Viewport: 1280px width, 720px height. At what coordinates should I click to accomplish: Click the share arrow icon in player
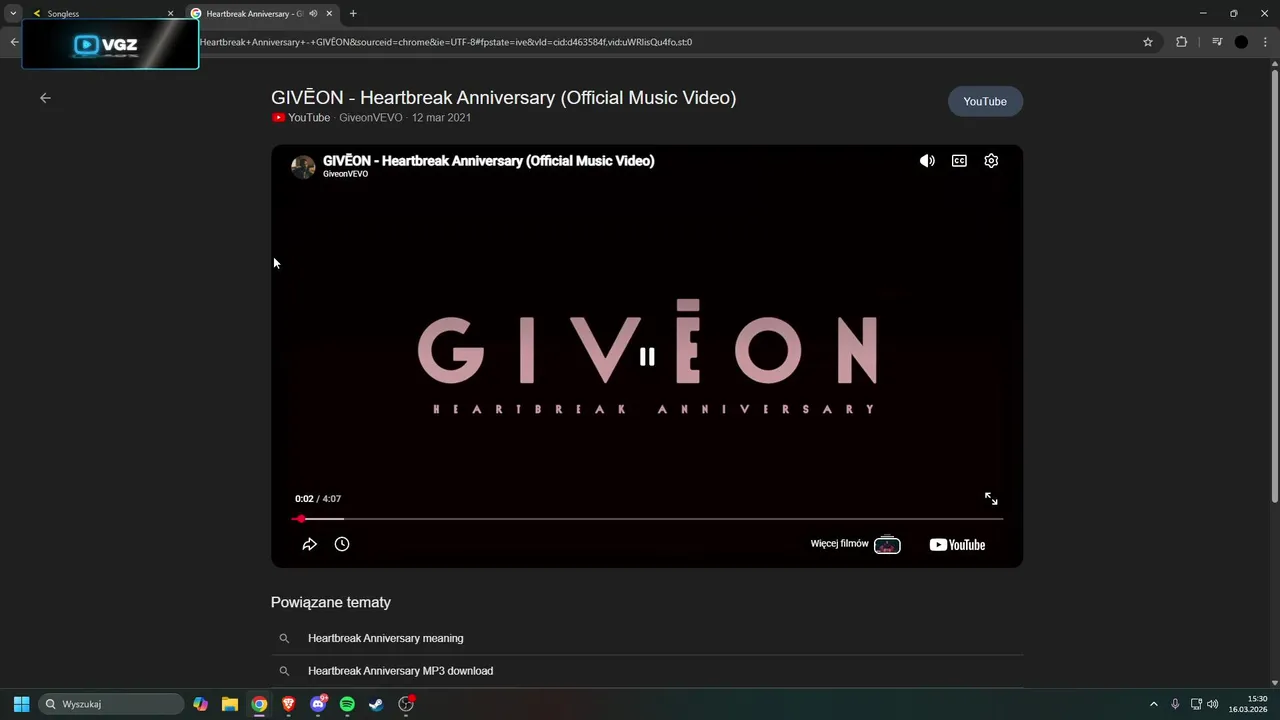click(x=309, y=544)
